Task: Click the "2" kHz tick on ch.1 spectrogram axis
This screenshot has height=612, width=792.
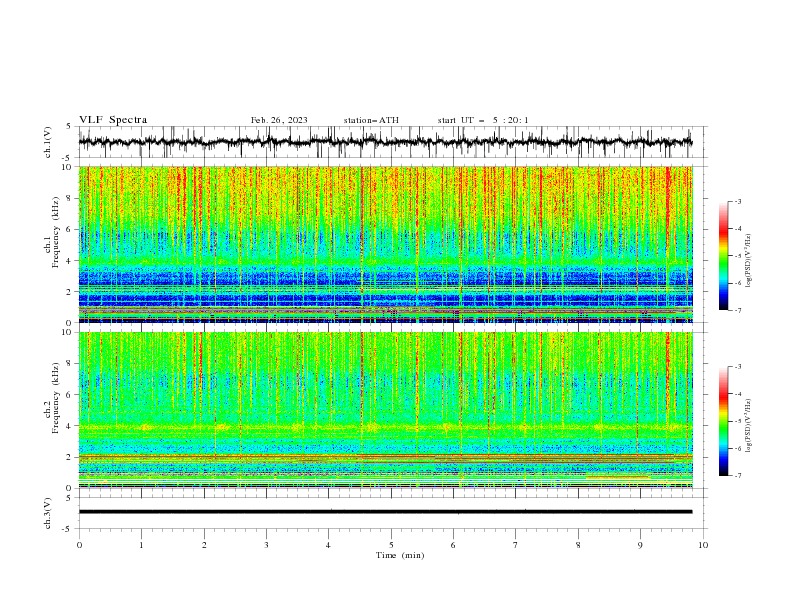Action: click(69, 291)
